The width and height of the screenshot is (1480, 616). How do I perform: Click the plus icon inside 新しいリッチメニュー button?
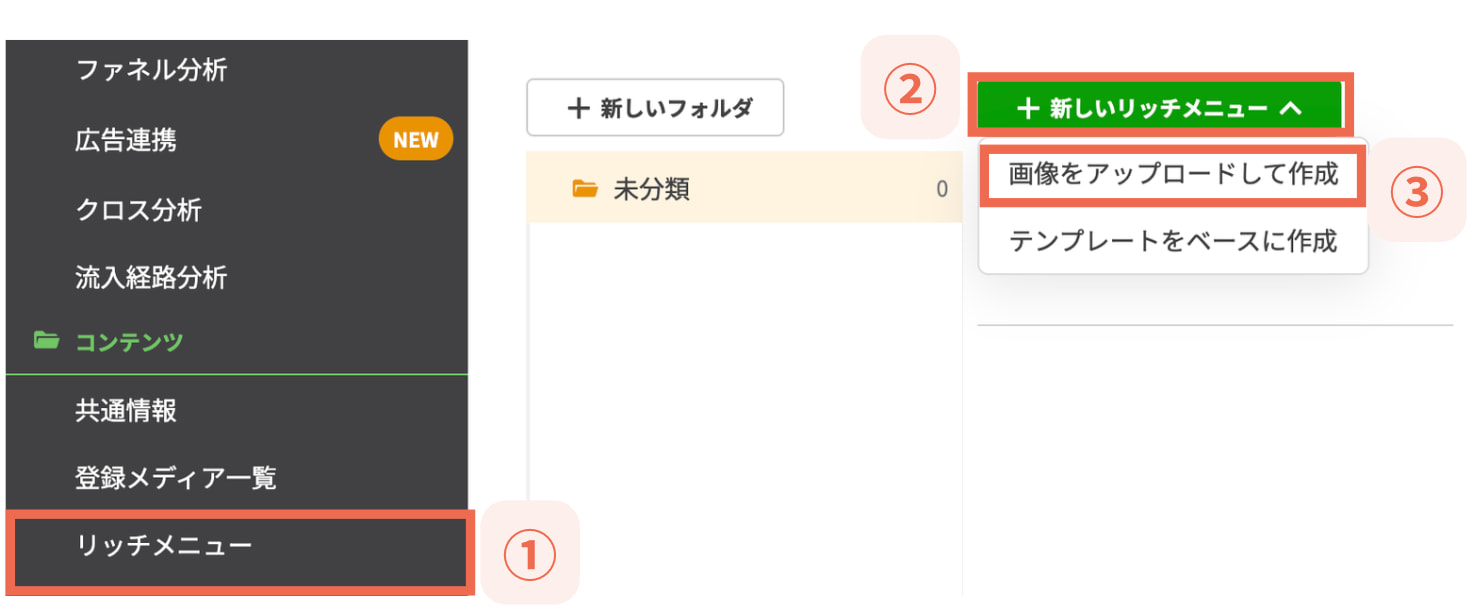point(1030,106)
